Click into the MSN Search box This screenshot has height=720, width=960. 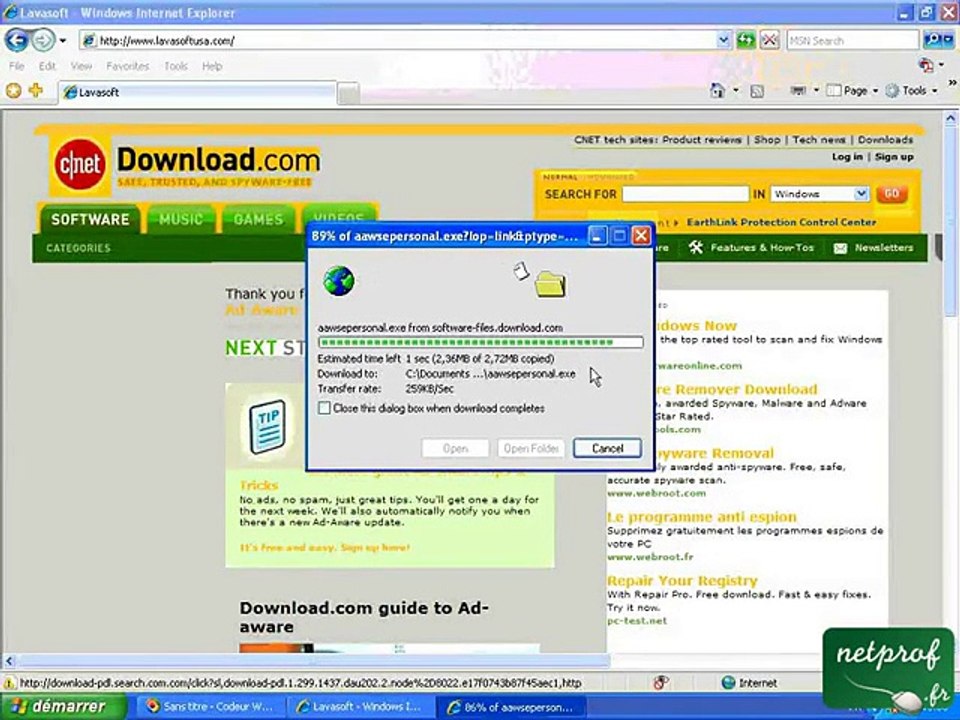coord(852,40)
